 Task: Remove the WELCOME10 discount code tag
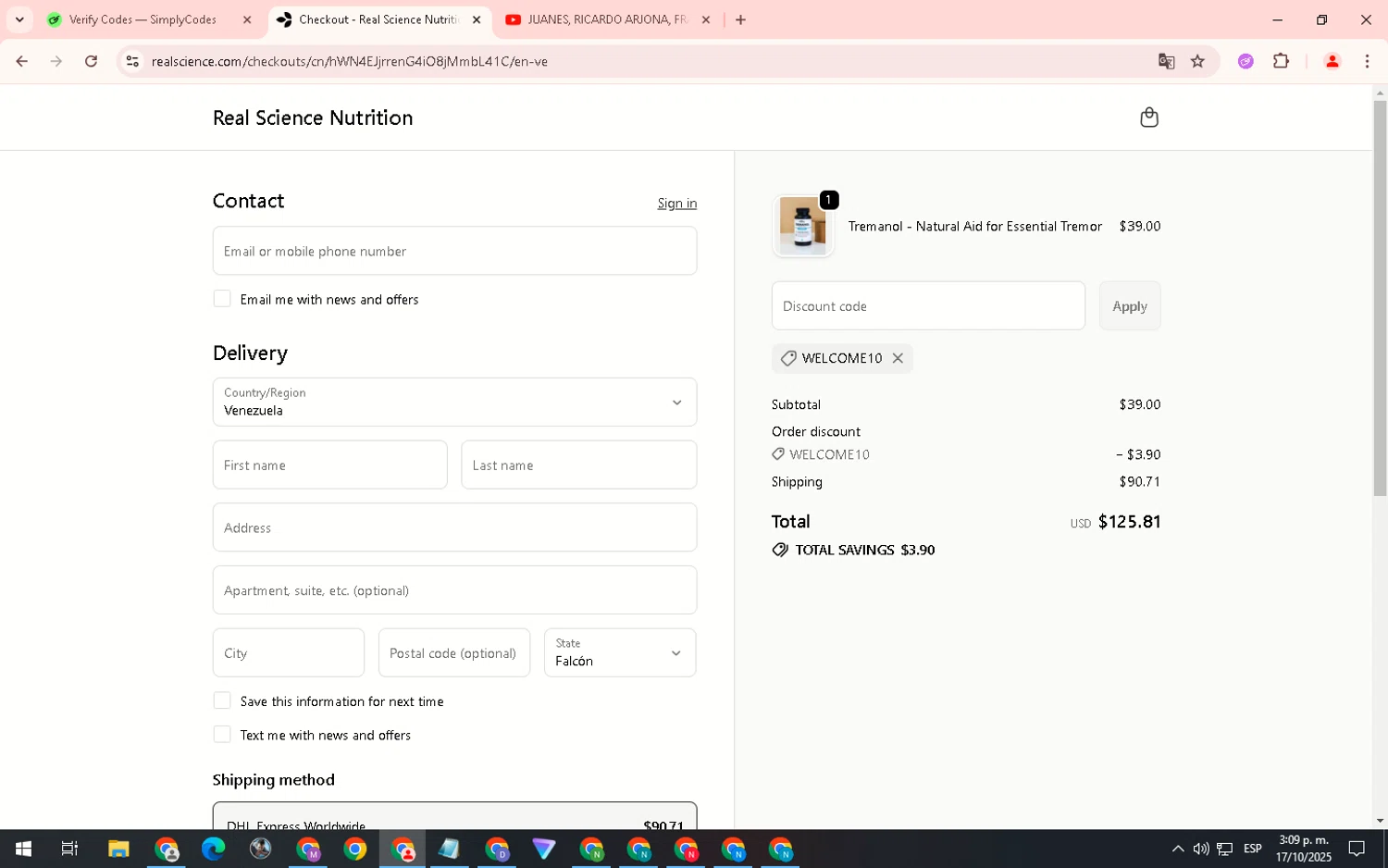point(898,358)
